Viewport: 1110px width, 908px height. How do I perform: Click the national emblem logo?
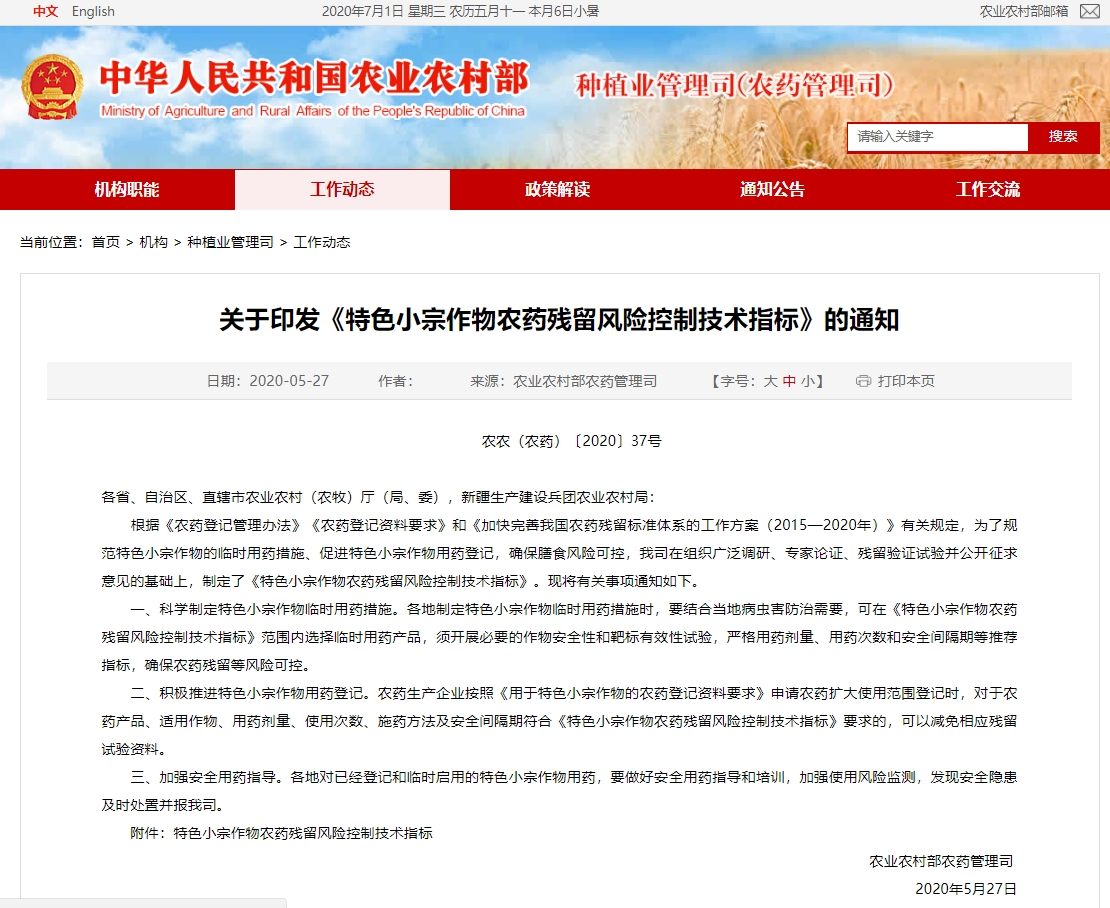52,87
